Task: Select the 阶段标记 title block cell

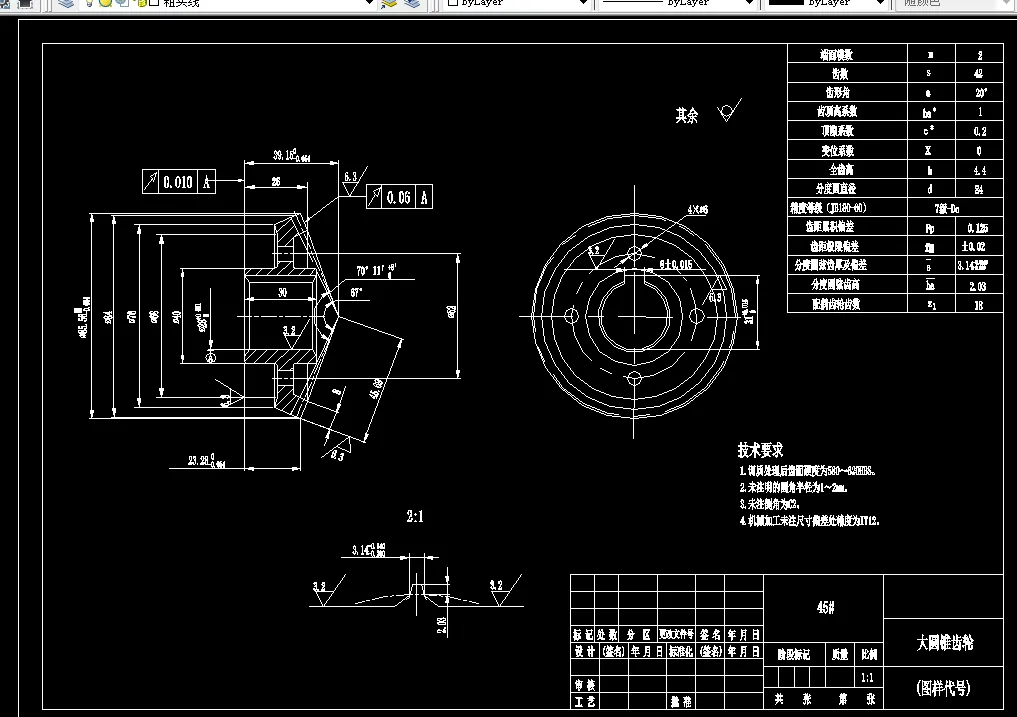Action: tap(794, 655)
